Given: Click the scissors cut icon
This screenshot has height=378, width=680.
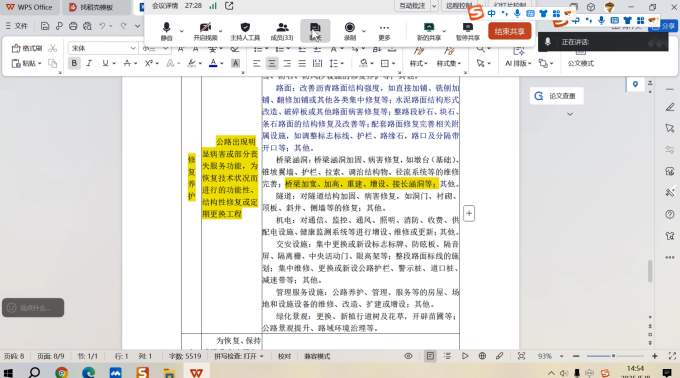Looking at the screenshot, I should (52, 48).
